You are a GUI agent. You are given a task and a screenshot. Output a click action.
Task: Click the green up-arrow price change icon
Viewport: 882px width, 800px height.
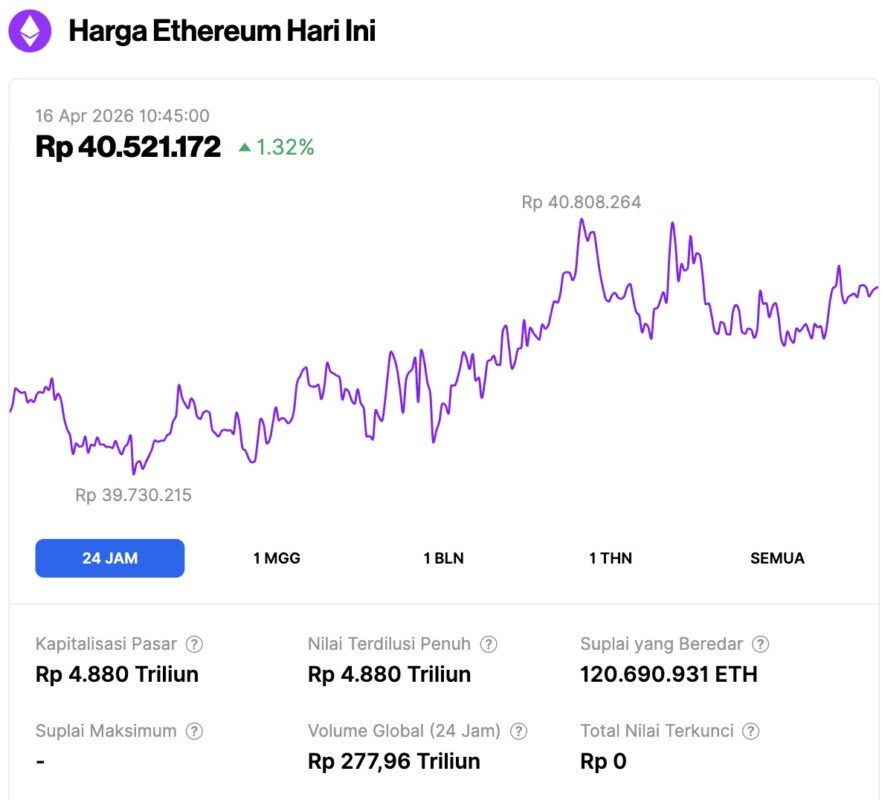tap(244, 148)
